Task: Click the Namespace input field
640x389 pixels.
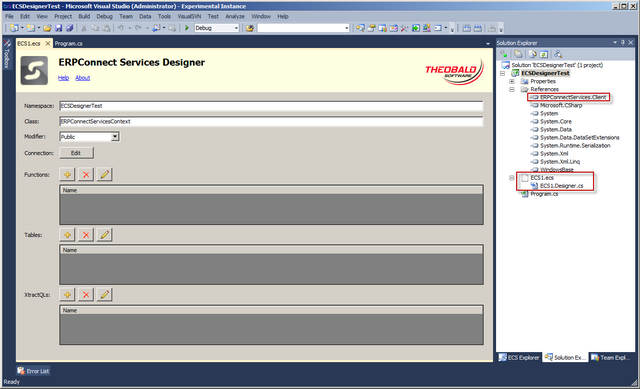Action: click(271, 106)
